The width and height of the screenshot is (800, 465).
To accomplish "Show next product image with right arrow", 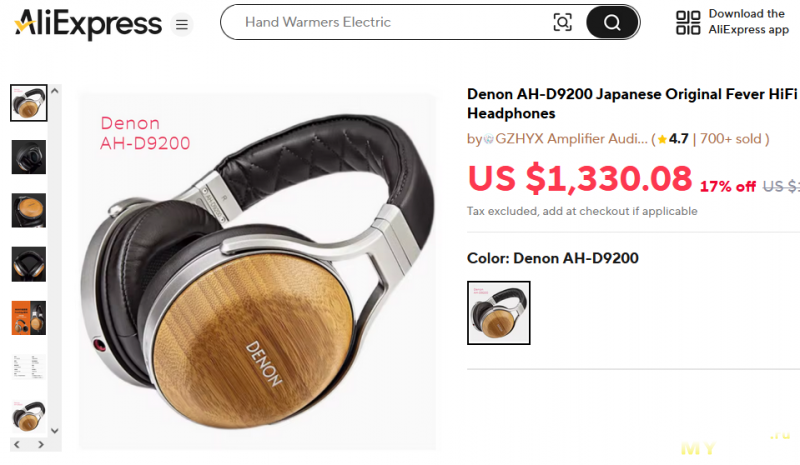I will [x=41, y=445].
